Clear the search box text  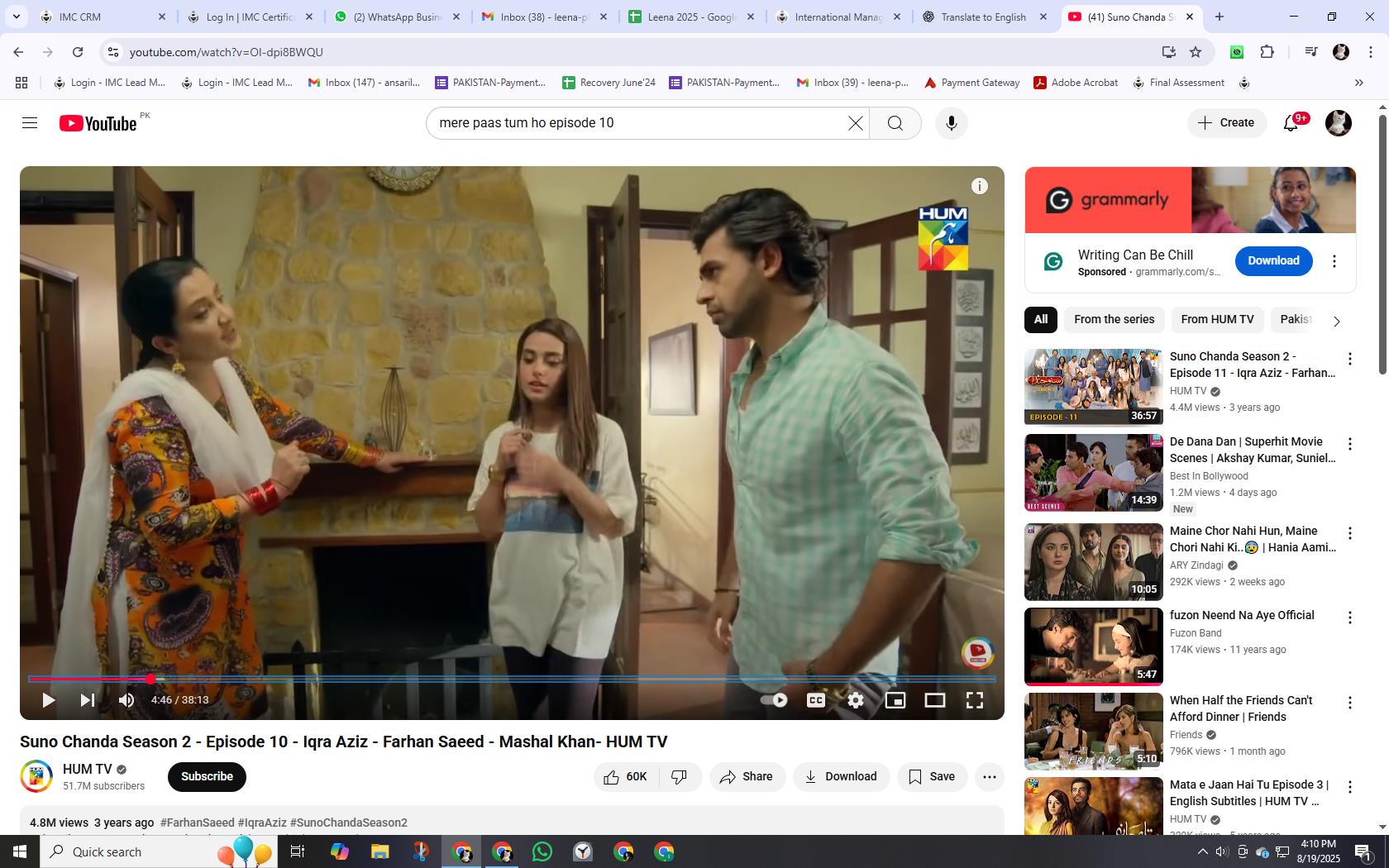pos(856,123)
